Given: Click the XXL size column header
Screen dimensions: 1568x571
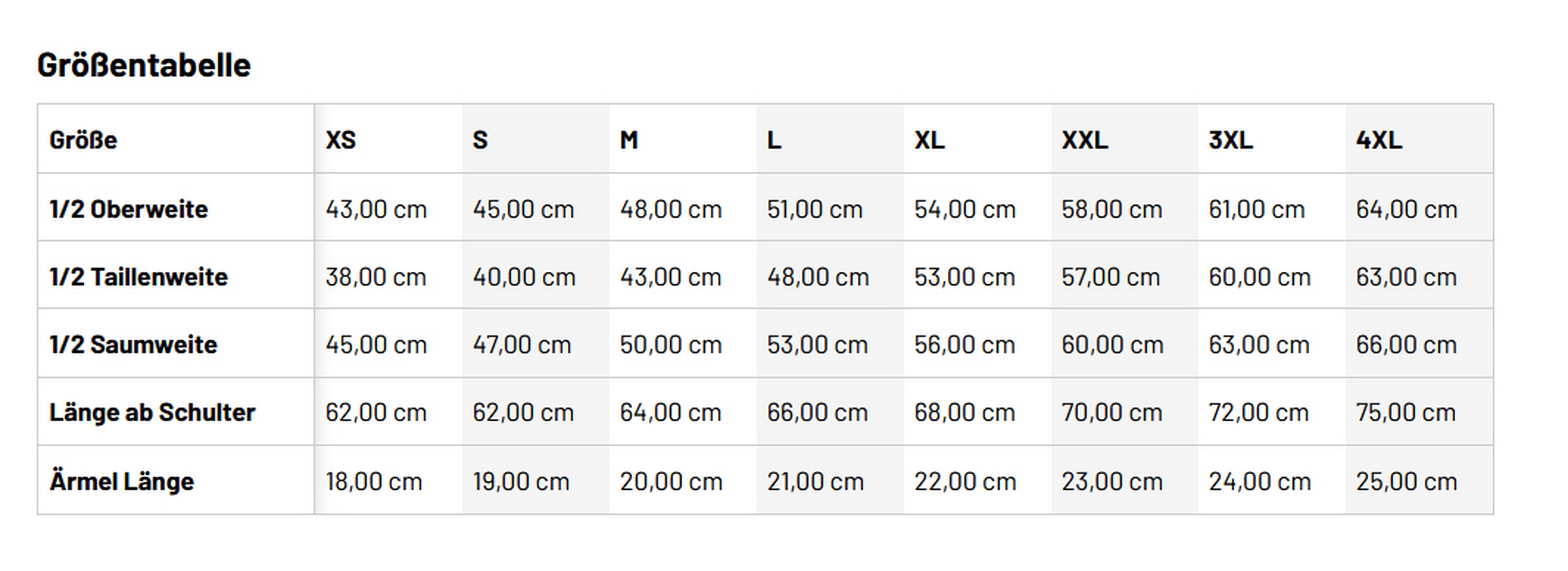Looking at the screenshot, I should click(x=1085, y=140).
